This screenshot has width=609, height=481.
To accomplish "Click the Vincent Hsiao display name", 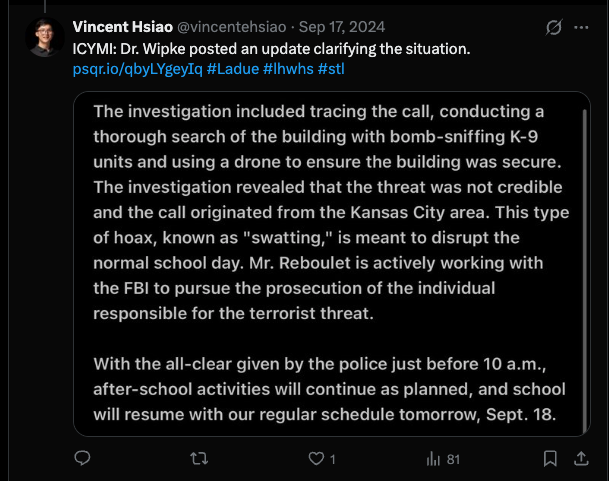I will coord(125,28).
